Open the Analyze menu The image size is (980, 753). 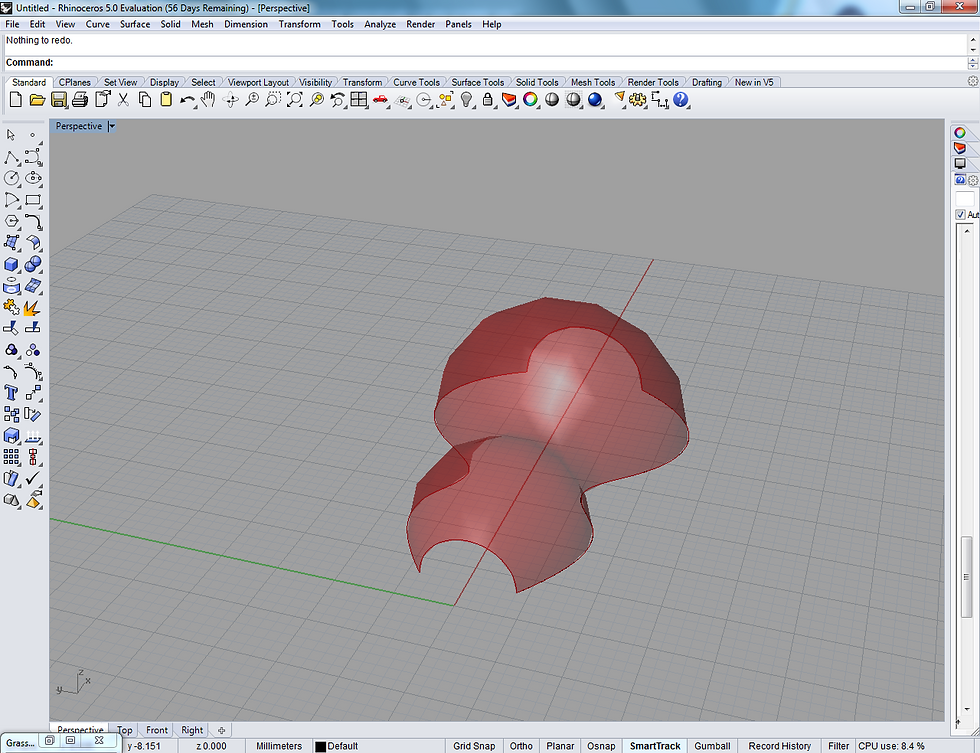(x=380, y=24)
